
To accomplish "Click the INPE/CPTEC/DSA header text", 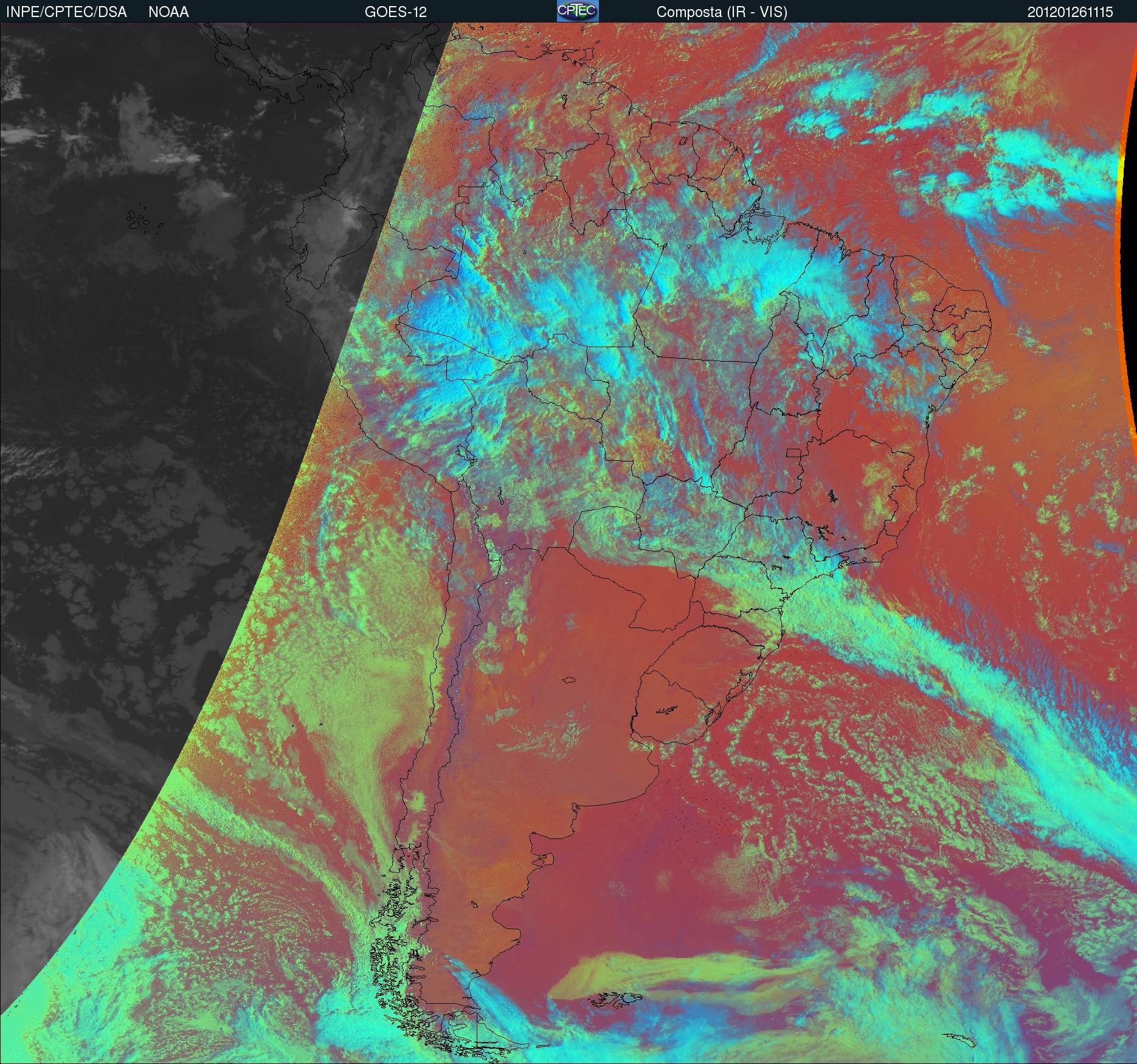I will point(66,12).
